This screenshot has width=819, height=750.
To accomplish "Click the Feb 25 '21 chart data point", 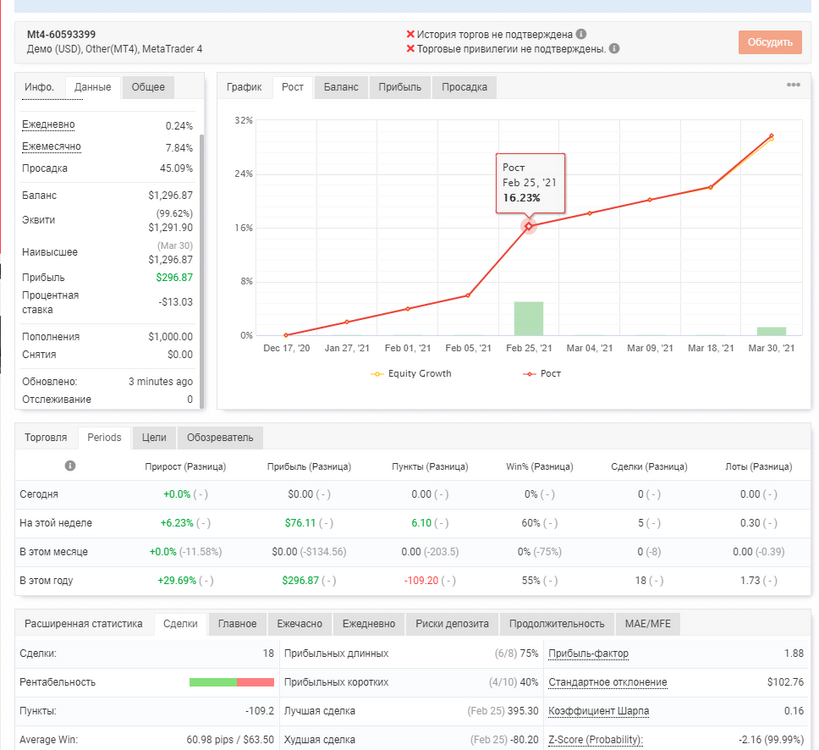I will pos(529,226).
